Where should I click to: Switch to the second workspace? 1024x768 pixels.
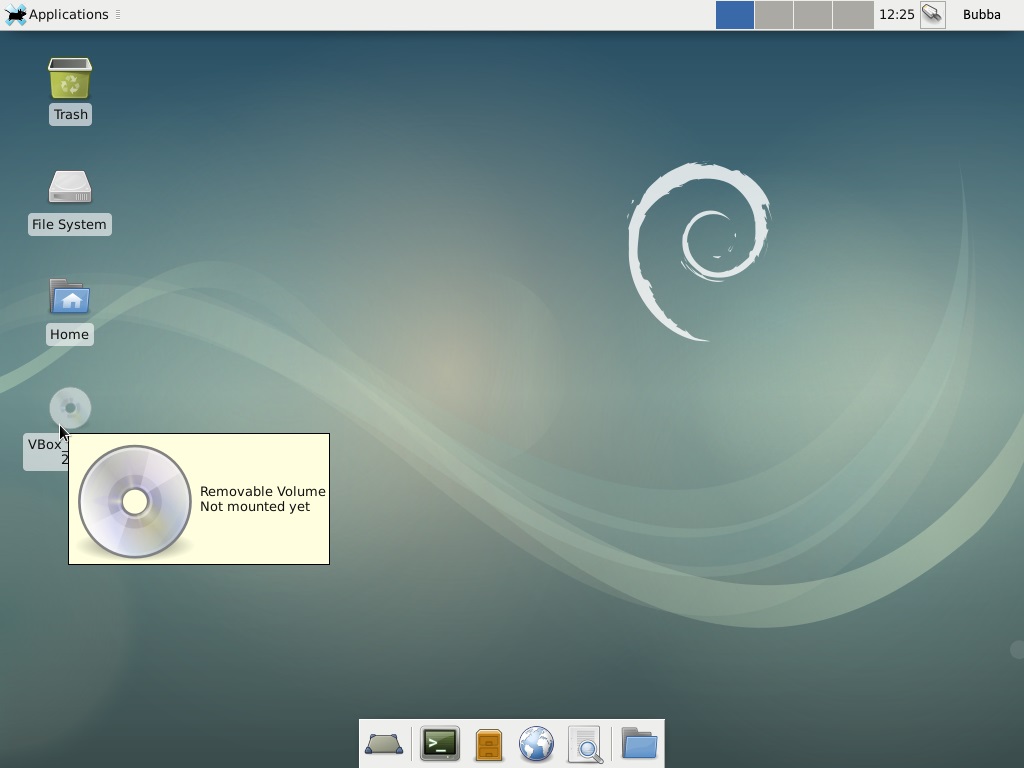(x=774, y=14)
